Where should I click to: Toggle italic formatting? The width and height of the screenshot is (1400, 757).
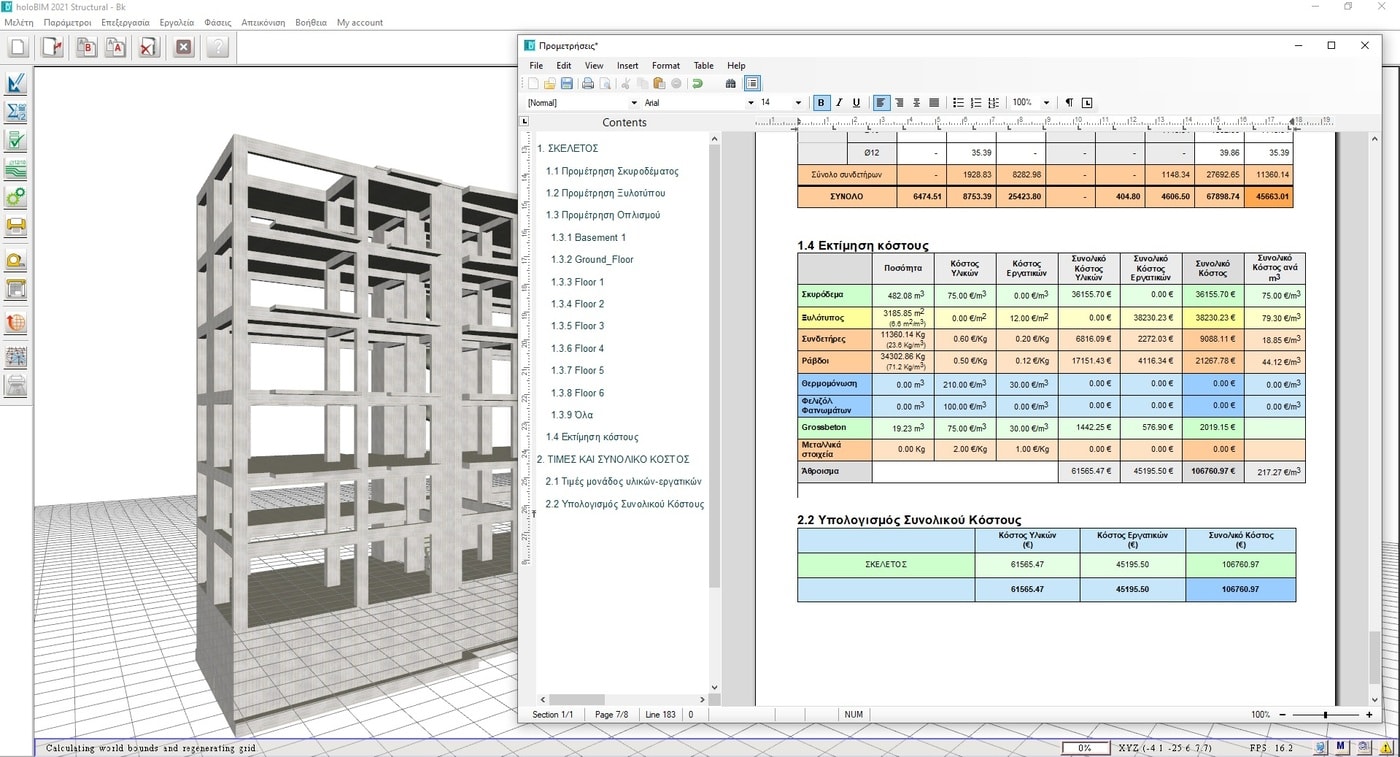click(x=839, y=102)
